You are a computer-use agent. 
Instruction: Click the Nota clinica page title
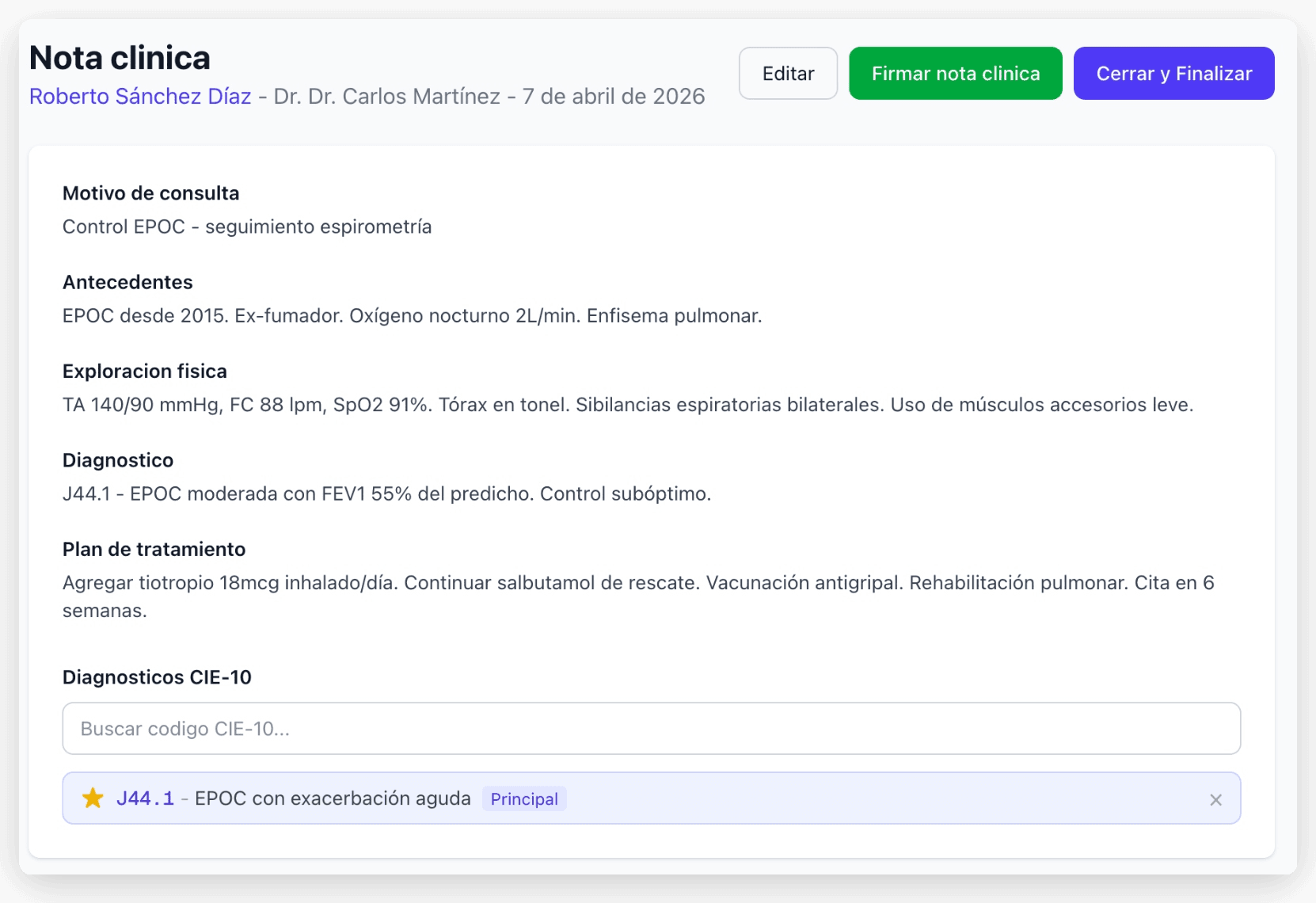[120, 58]
